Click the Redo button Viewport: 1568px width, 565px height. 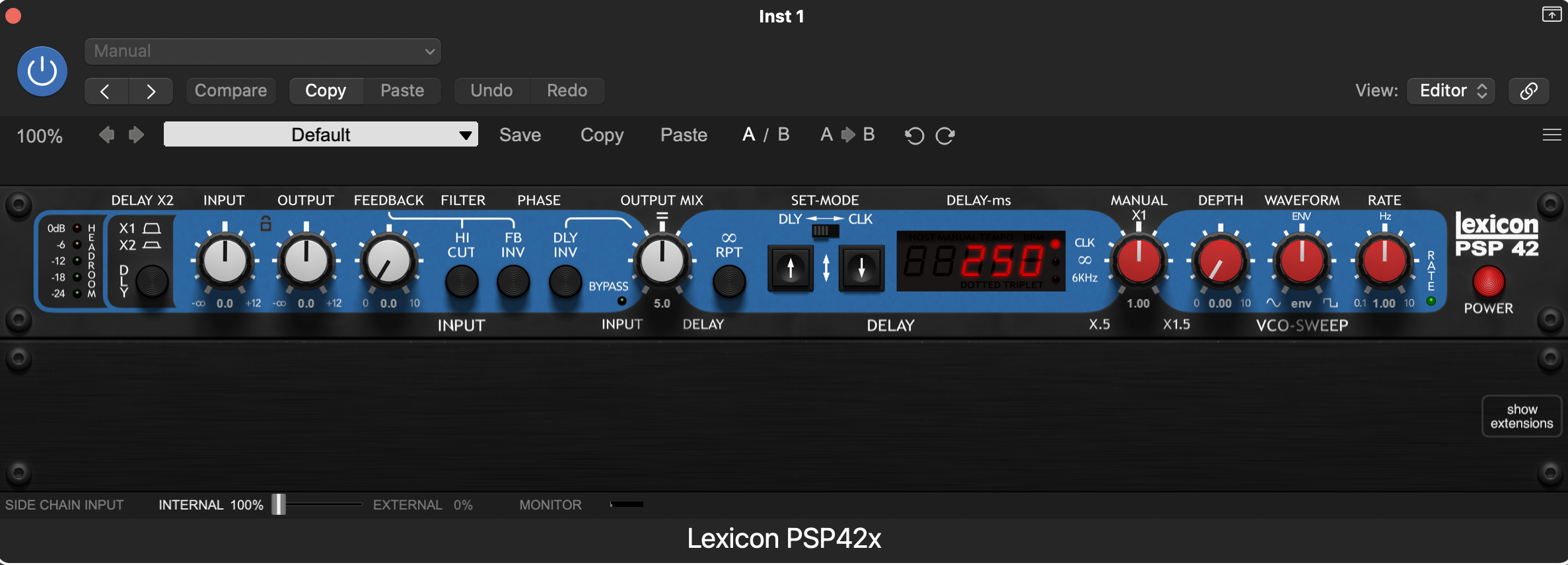pos(567,91)
